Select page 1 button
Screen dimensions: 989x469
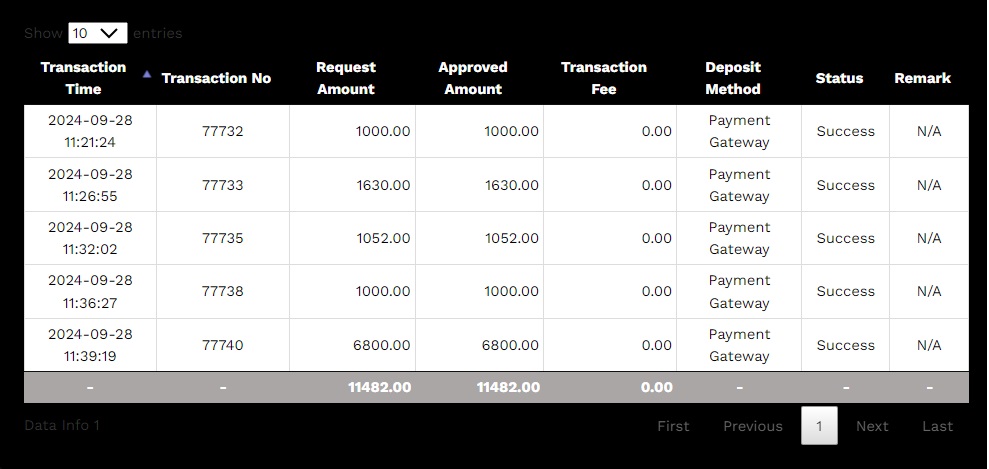click(819, 426)
